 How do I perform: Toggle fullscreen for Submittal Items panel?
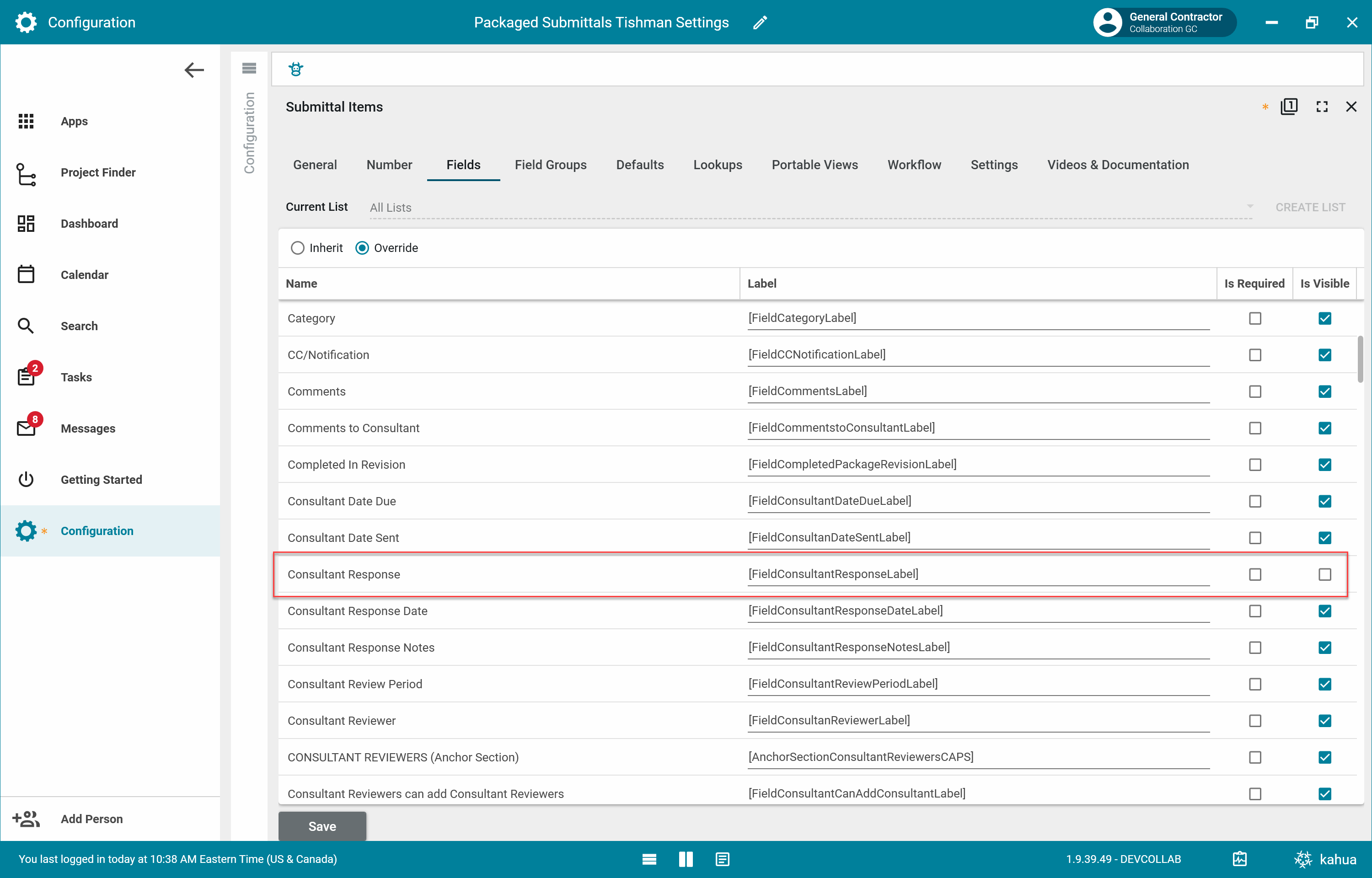pyautogui.click(x=1322, y=107)
